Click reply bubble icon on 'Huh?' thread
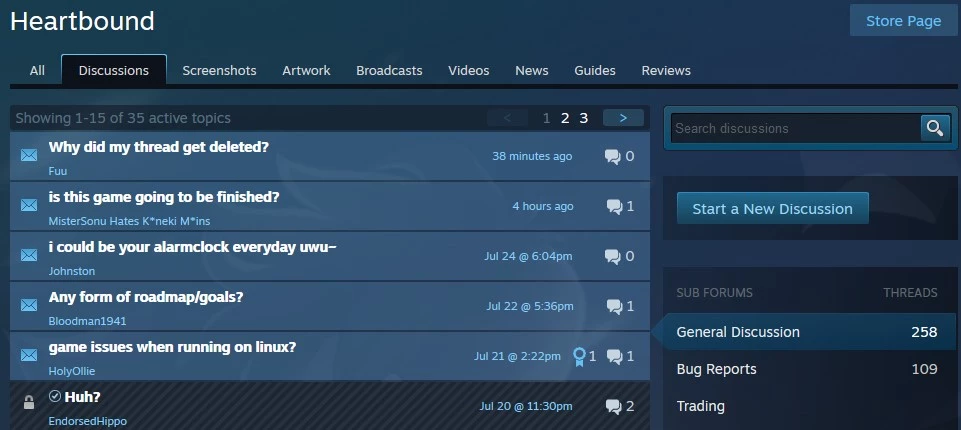The image size is (961, 430). tap(612, 406)
